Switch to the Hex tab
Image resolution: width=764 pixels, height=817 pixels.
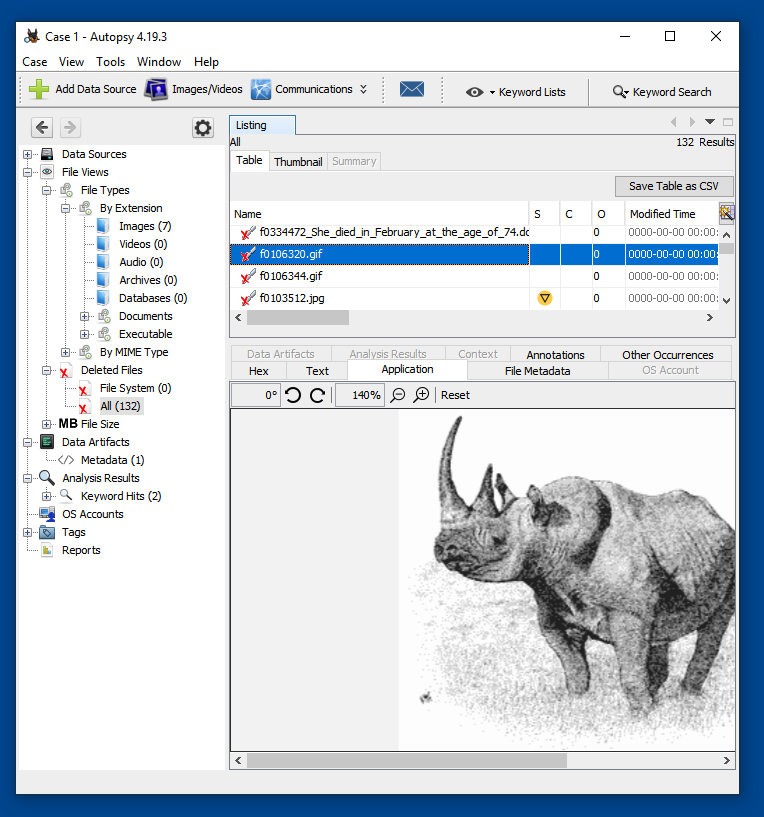tap(258, 371)
